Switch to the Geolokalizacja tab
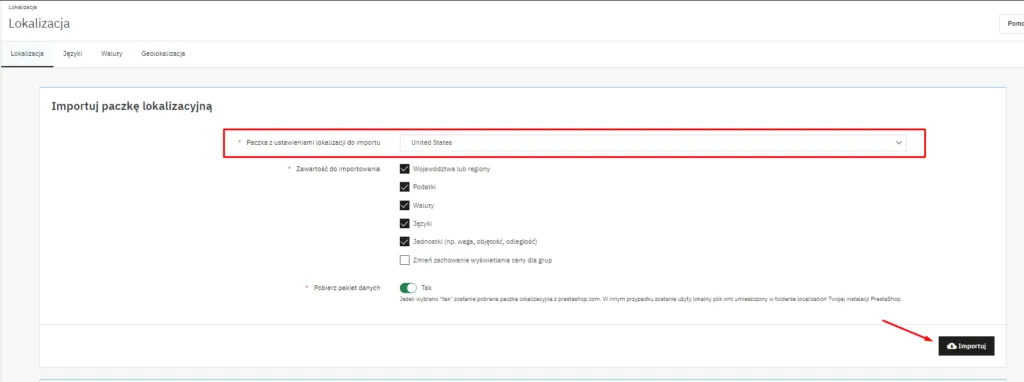This screenshot has width=1024, height=382. point(163,54)
